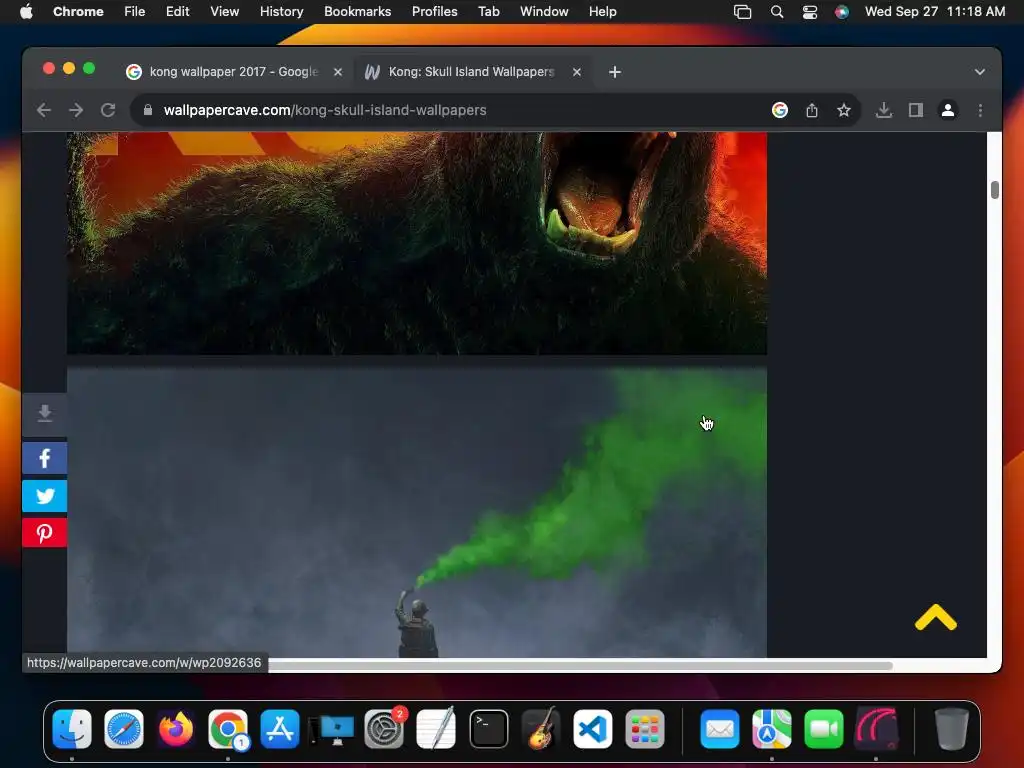Viewport: 1024px width, 768px height.
Task: Show date and time Wed Sep 27
Action: click(935, 12)
